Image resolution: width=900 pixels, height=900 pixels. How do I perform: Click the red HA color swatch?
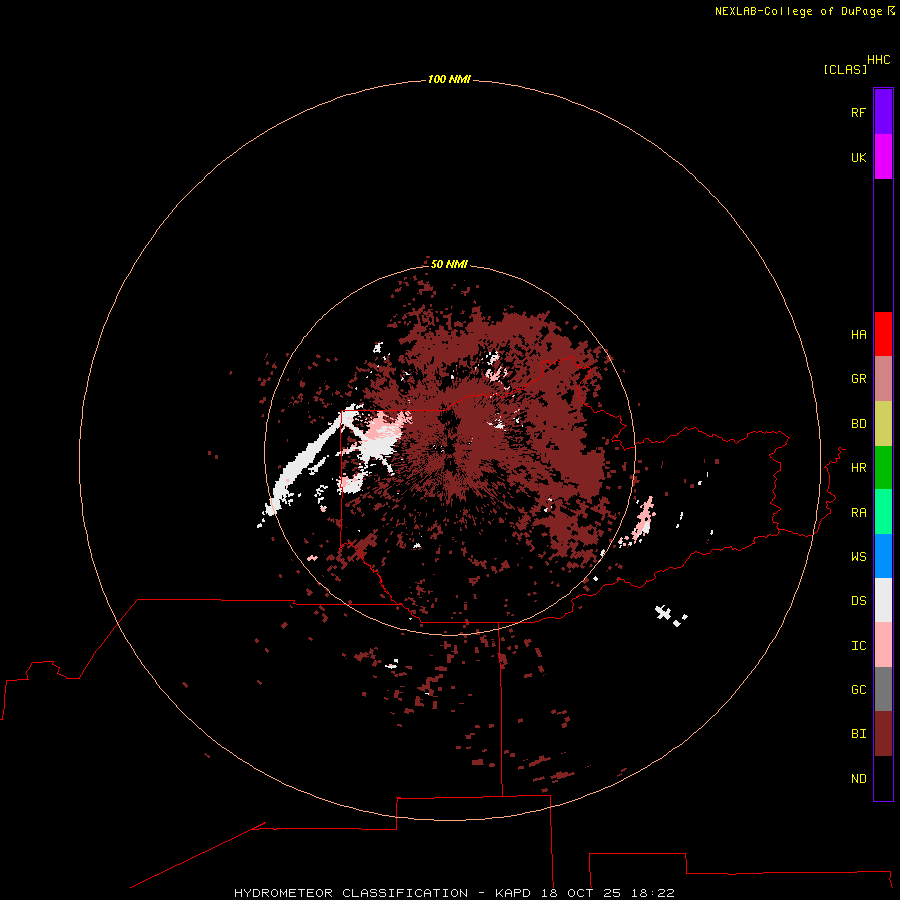(x=883, y=334)
